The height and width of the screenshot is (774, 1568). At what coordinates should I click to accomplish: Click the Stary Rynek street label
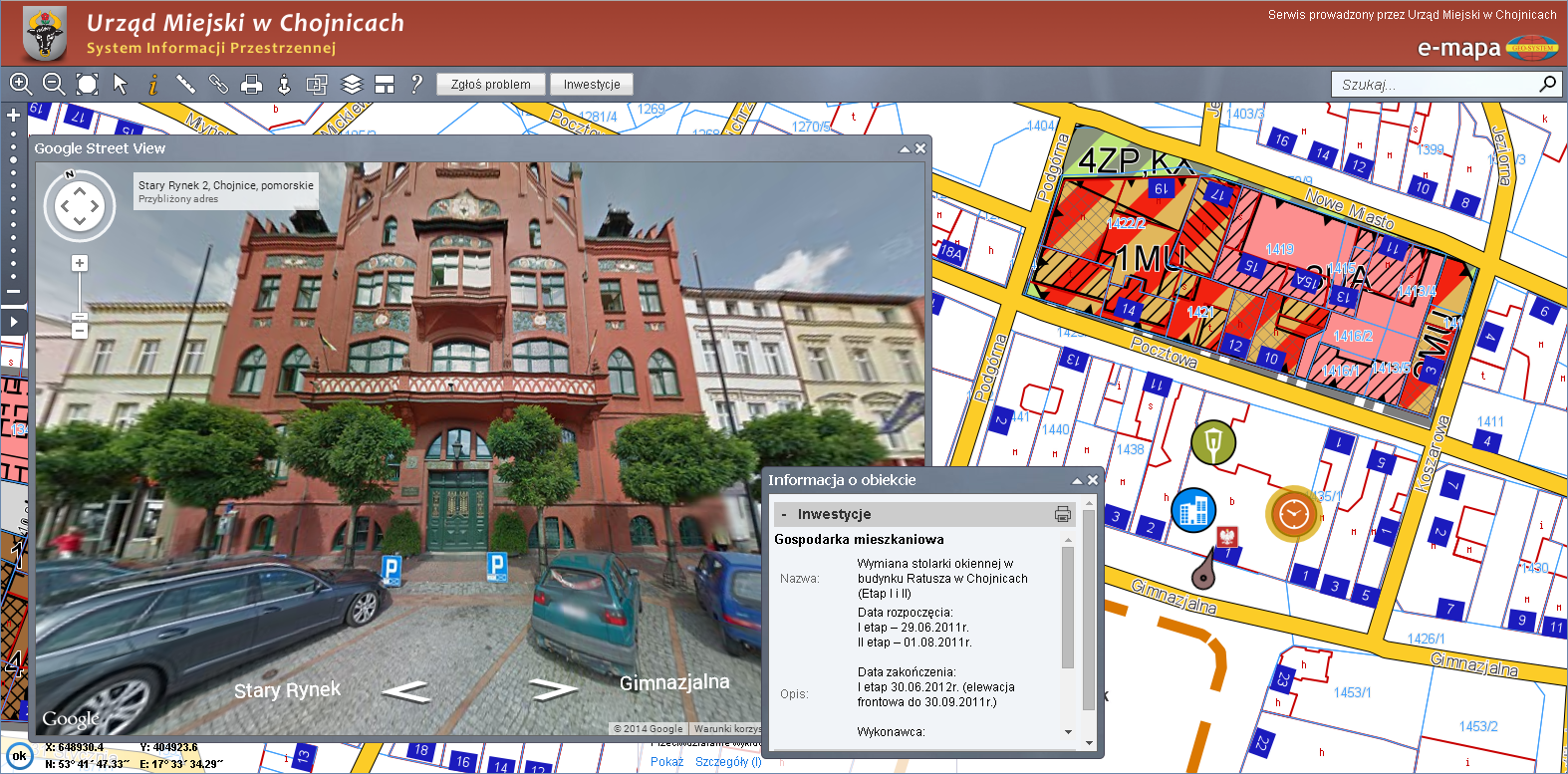pyautogui.click(x=287, y=690)
